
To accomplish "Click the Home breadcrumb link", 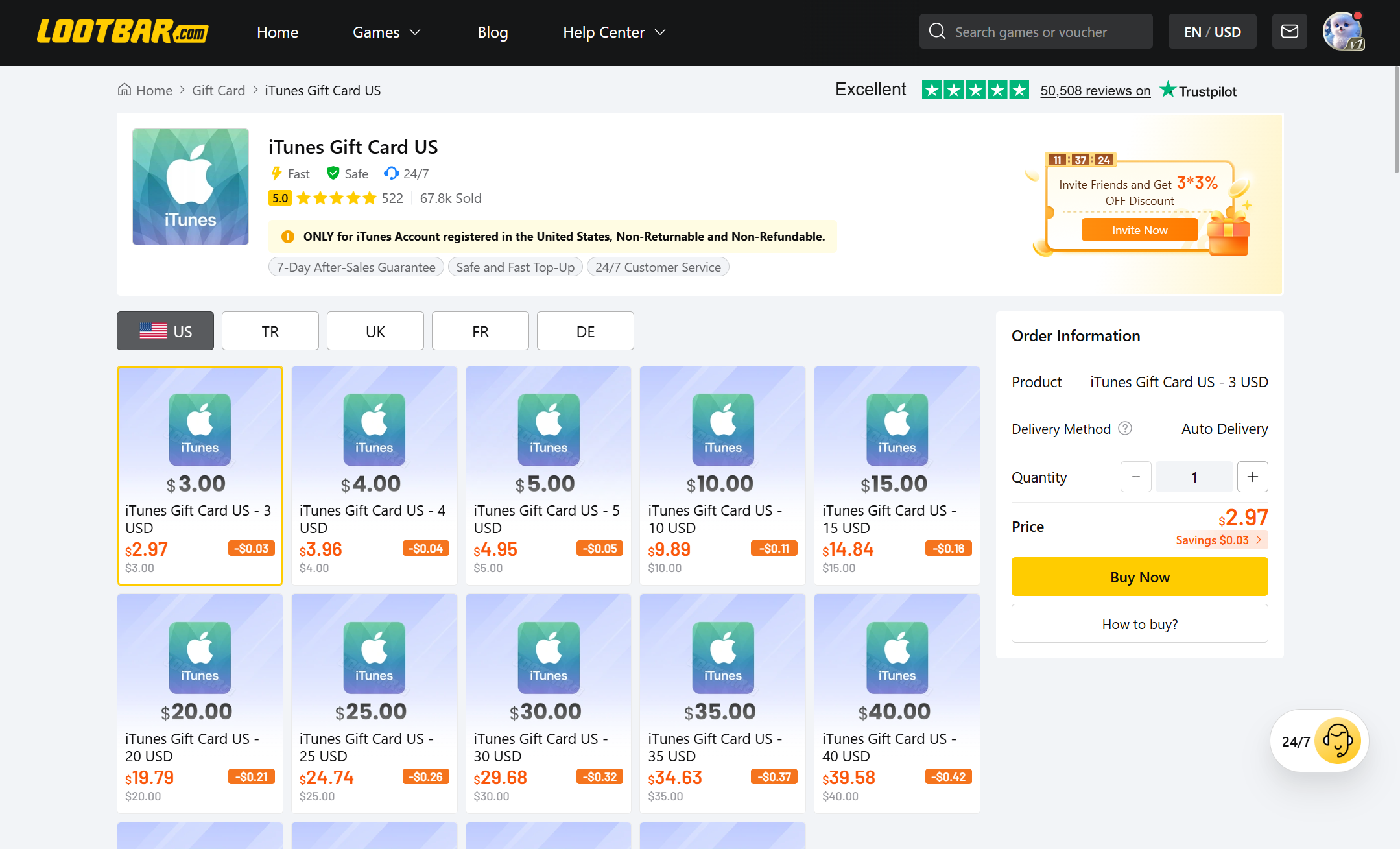I will pos(154,90).
